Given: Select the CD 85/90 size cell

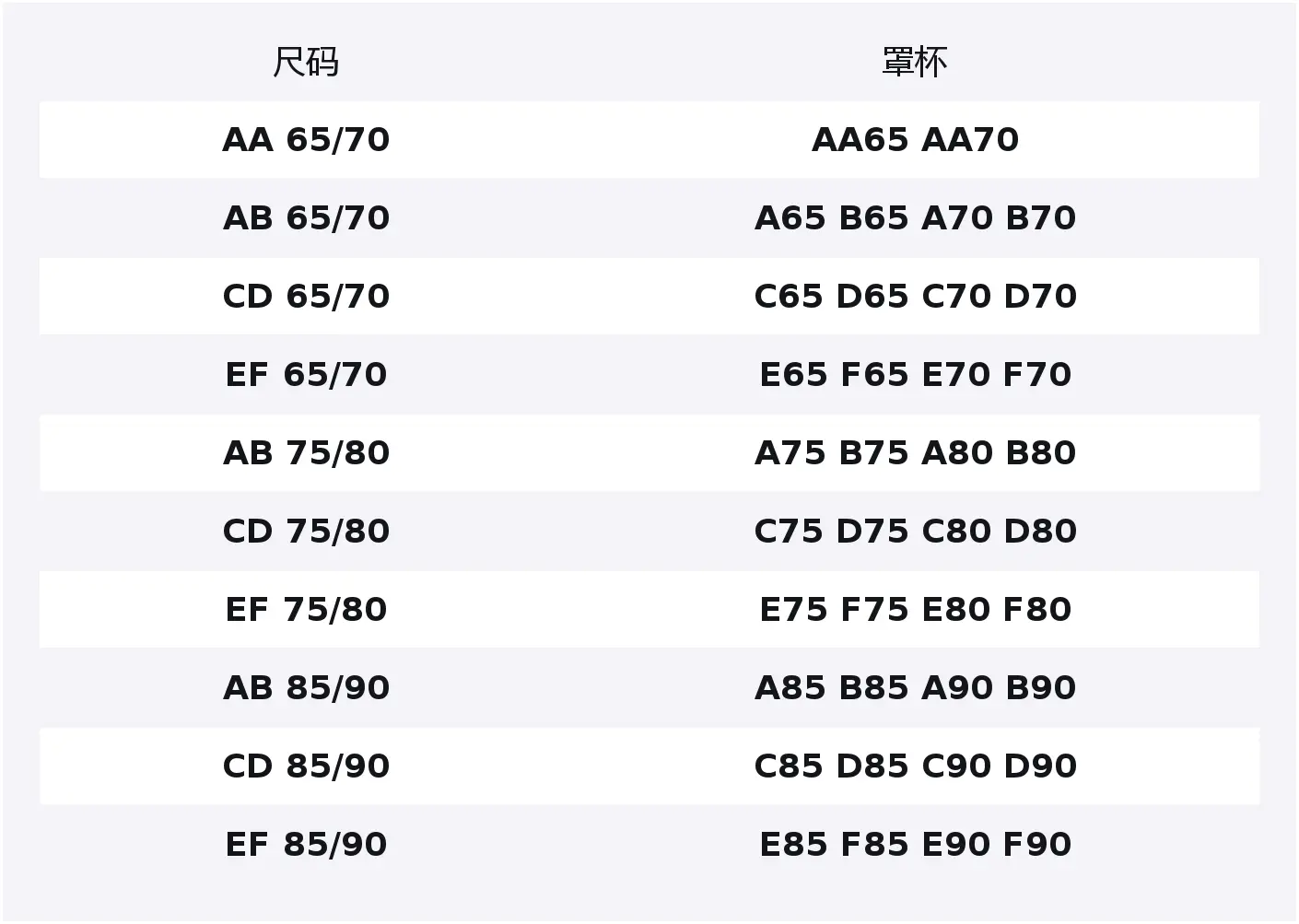Looking at the screenshot, I should (306, 766).
